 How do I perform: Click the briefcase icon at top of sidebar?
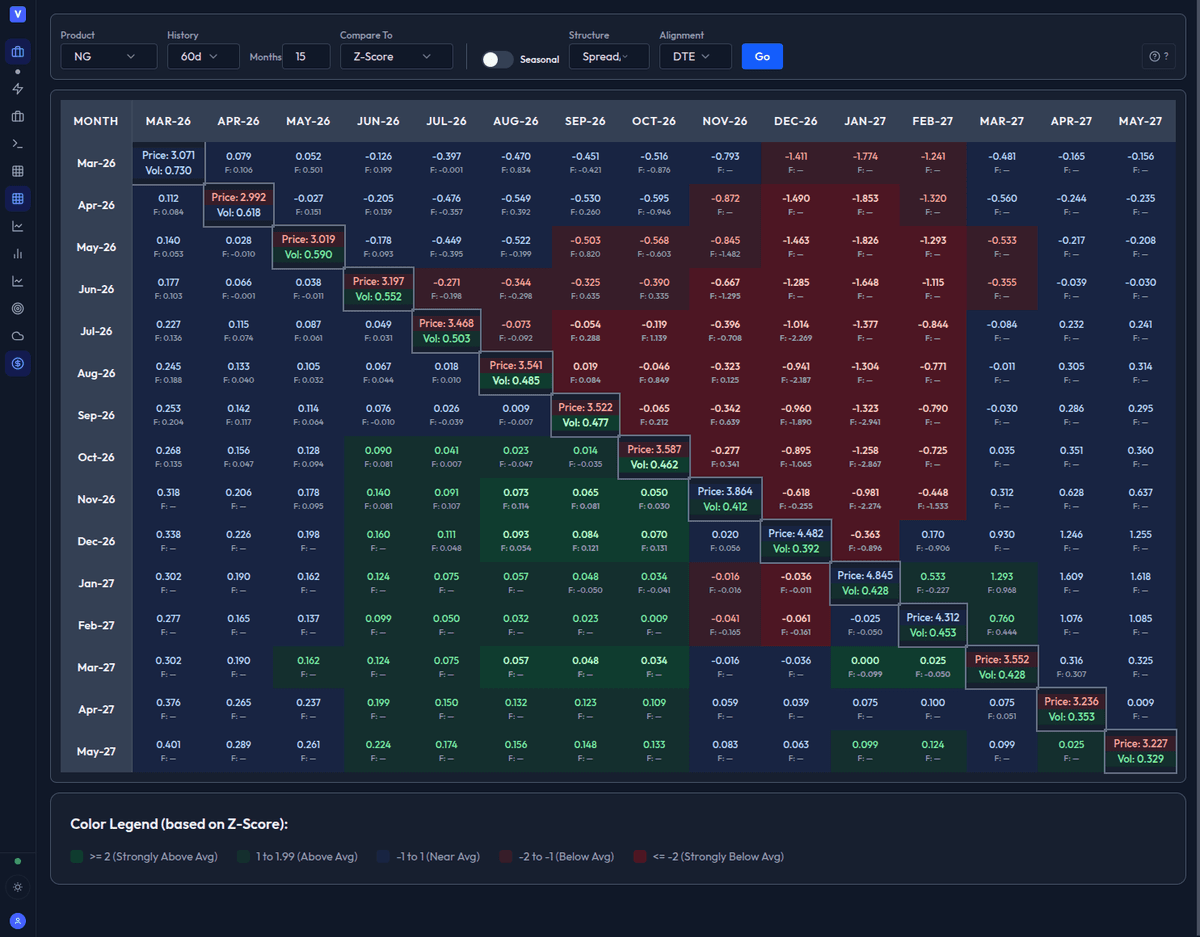click(x=17, y=51)
